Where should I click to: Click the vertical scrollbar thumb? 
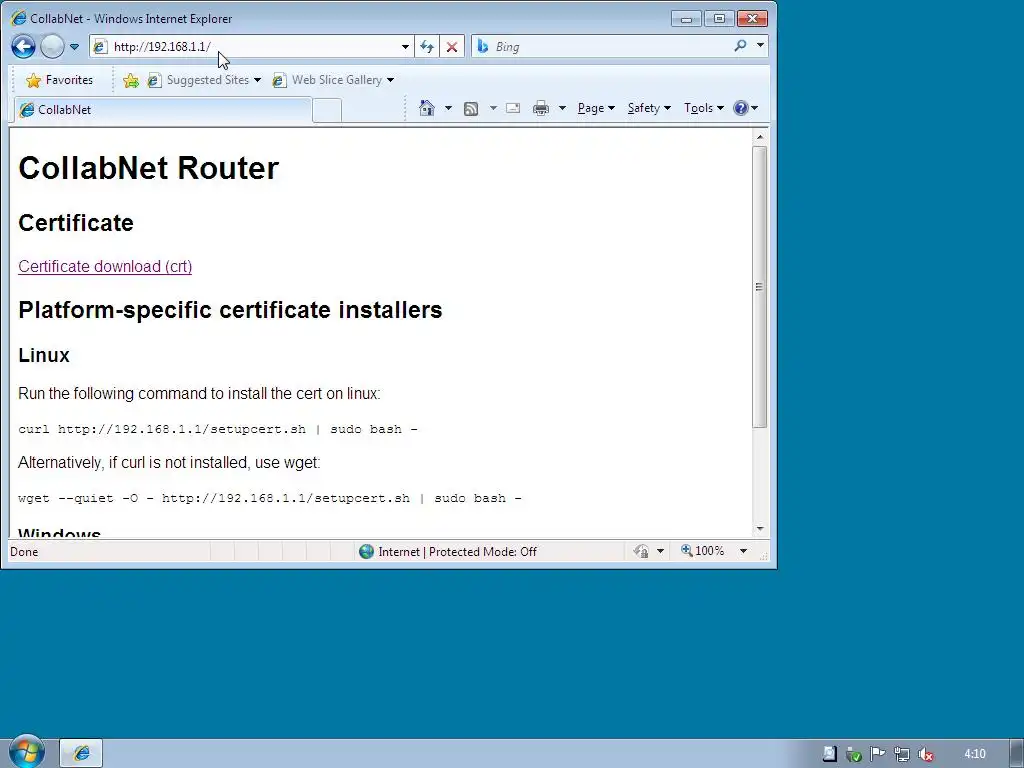tap(760, 287)
